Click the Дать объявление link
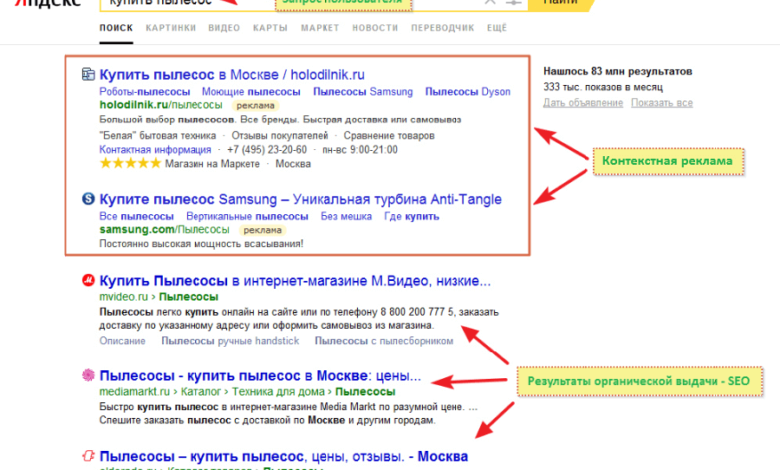Viewport: 780px width, 470px height. click(x=583, y=103)
